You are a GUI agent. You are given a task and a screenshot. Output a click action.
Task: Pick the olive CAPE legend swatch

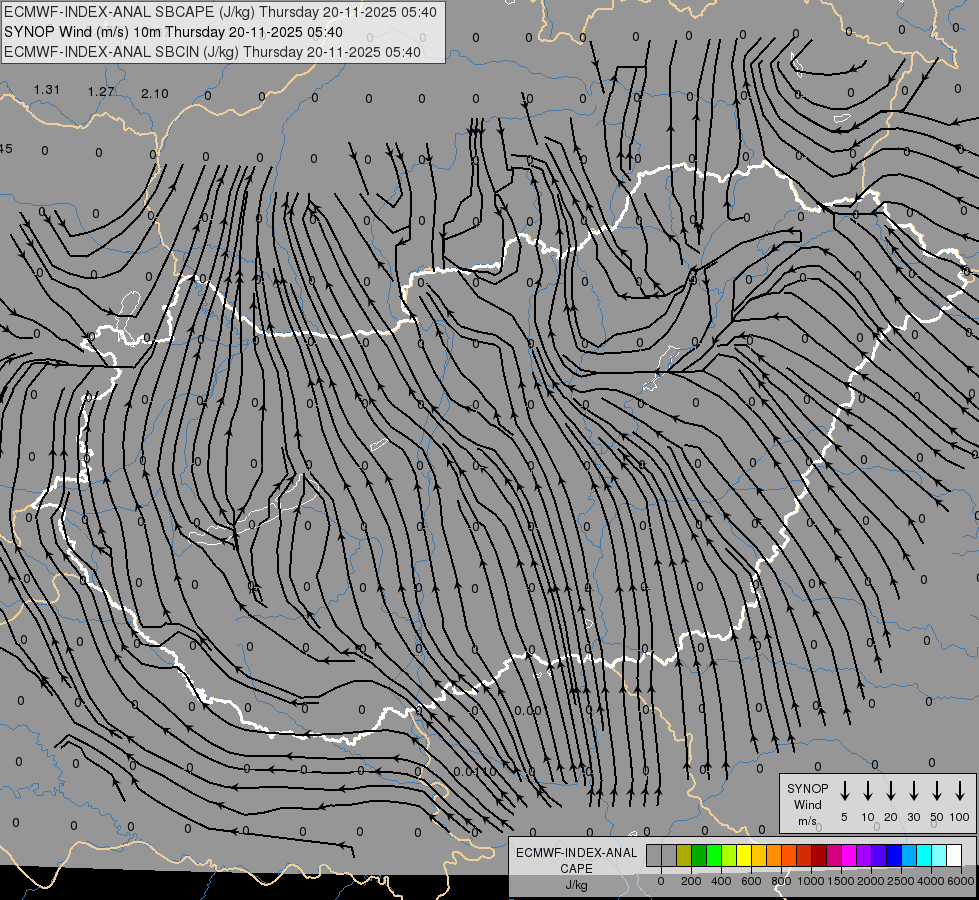(x=684, y=855)
